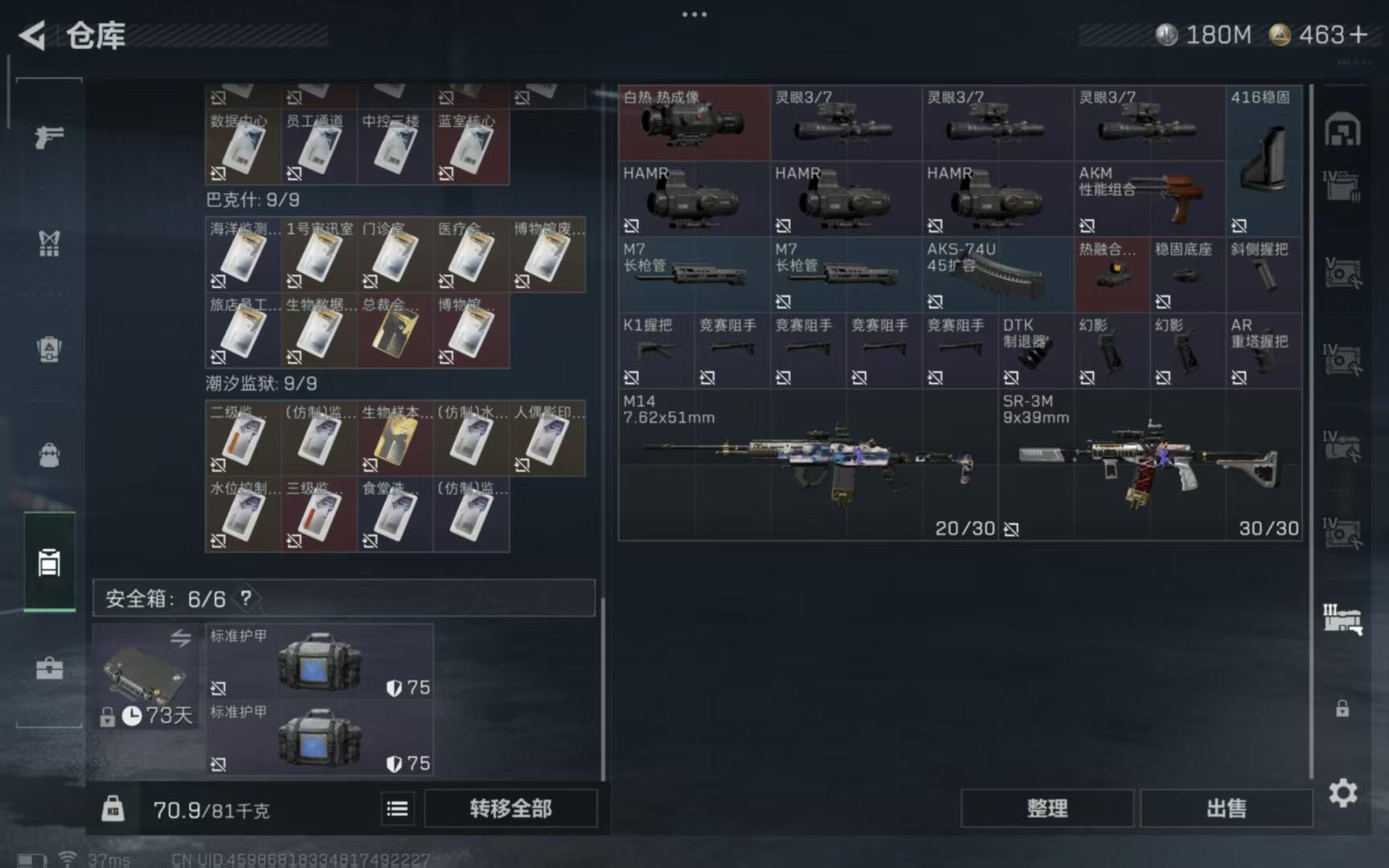Click the 出售 sell button
1389x868 pixels.
(1227, 809)
